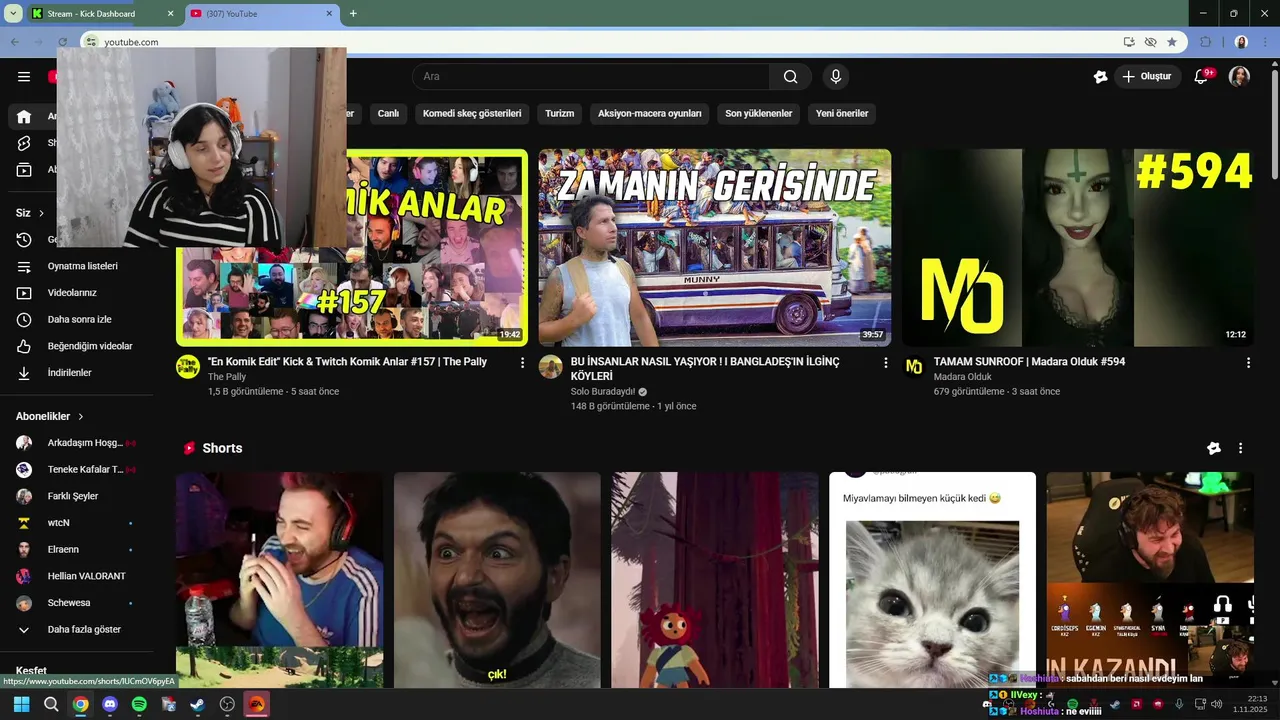Open the Chrome extensions puzzle icon
This screenshot has height=720, width=1280.
[1205, 42]
